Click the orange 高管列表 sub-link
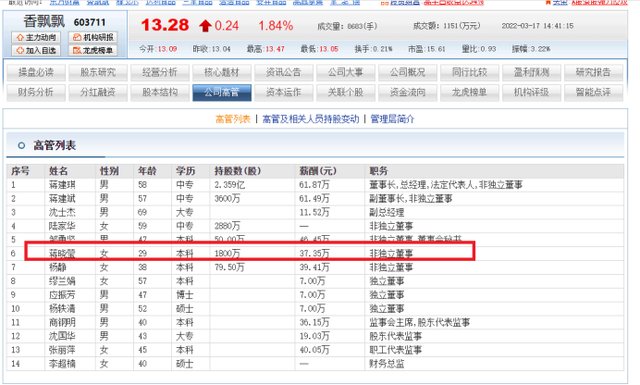Screen dimensions: 640x385 [x=233, y=119]
